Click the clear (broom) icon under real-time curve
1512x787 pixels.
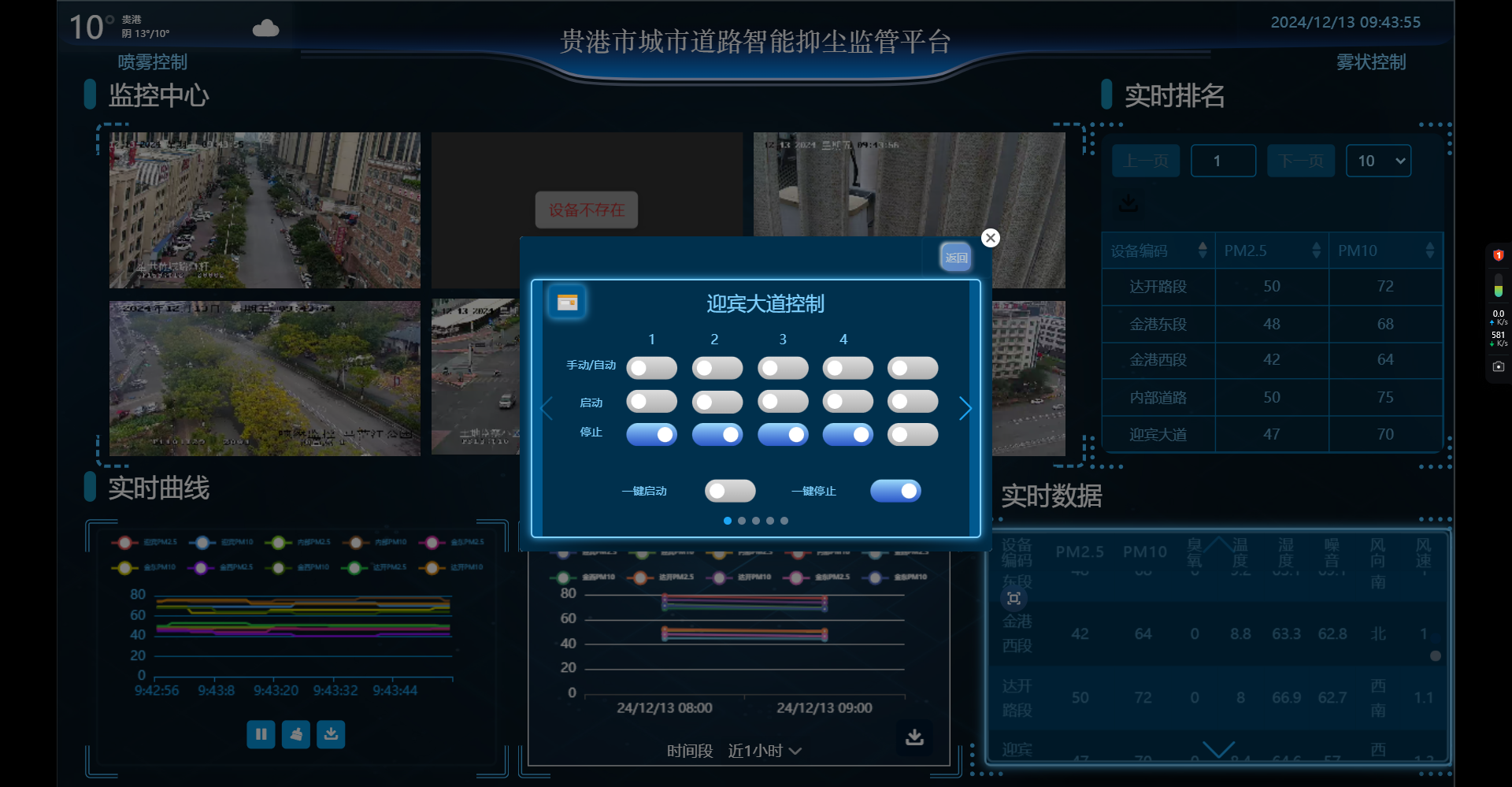296,734
